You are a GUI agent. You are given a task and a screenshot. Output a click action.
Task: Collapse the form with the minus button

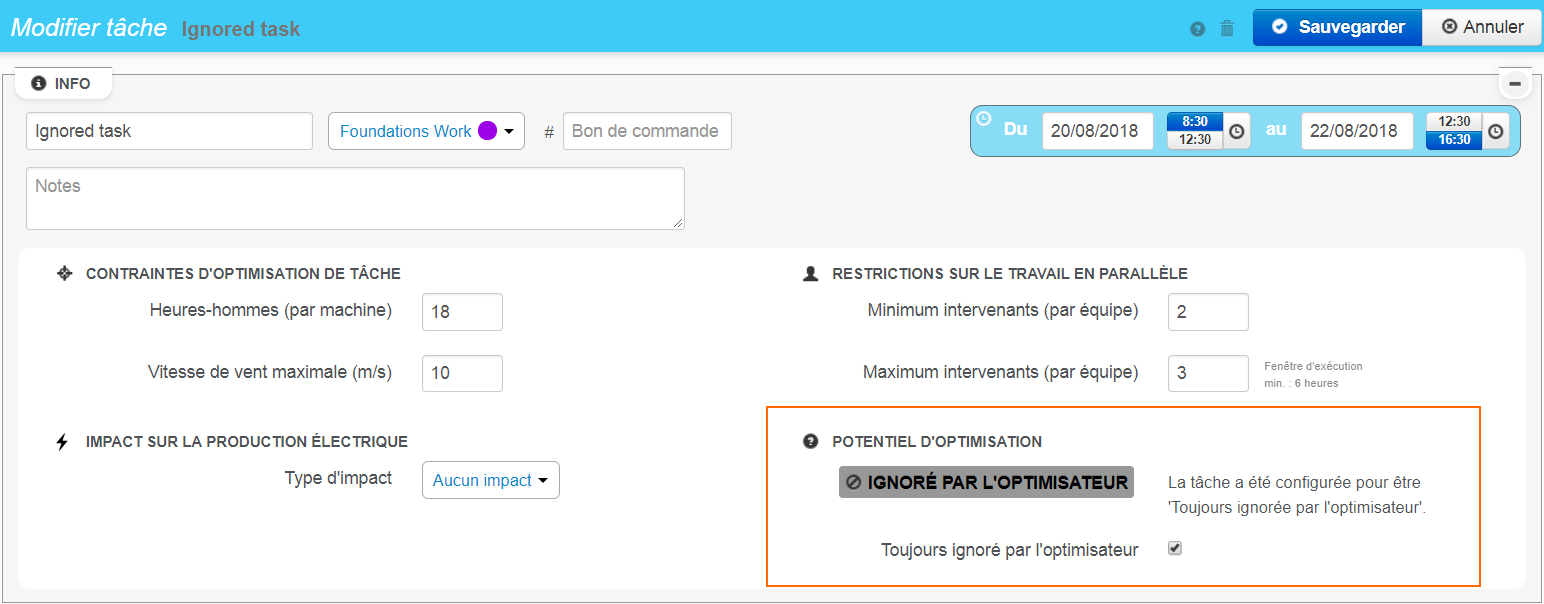1515,83
